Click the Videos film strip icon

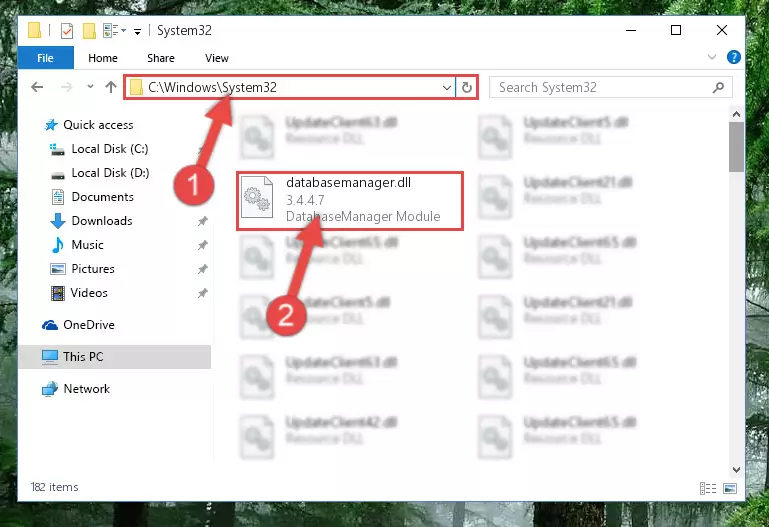pyautogui.click(x=58, y=293)
